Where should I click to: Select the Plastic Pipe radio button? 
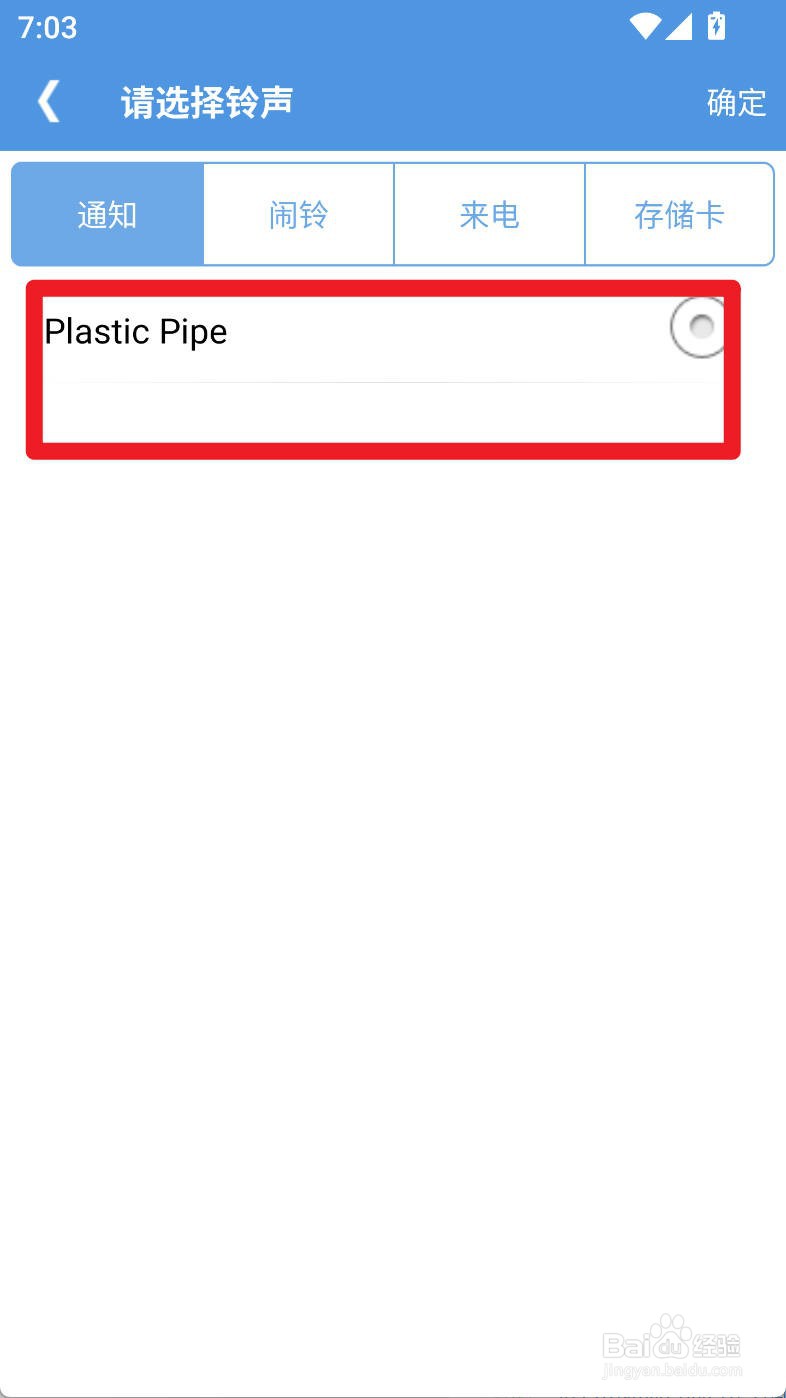pyautogui.click(x=698, y=327)
